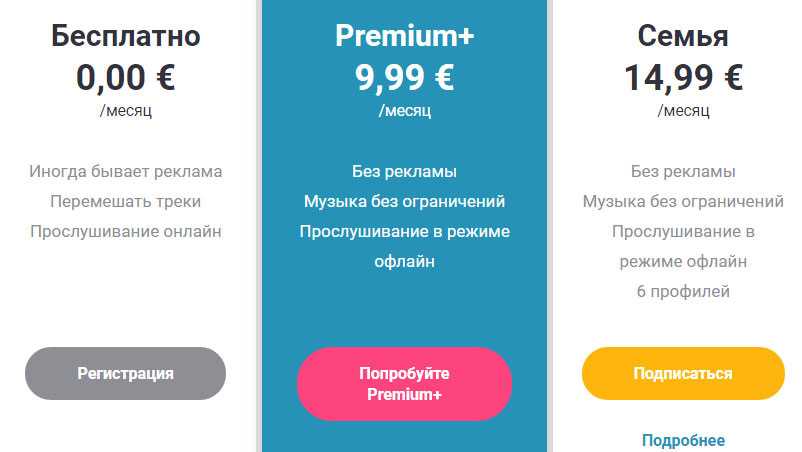Click /месяц label under the Бесплатно price
802x452 pixels.
[126, 110]
